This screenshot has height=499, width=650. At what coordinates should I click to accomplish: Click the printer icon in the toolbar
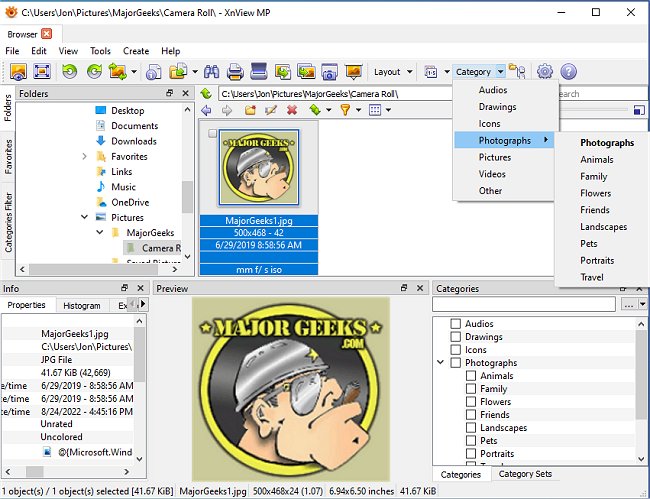[x=236, y=72]
